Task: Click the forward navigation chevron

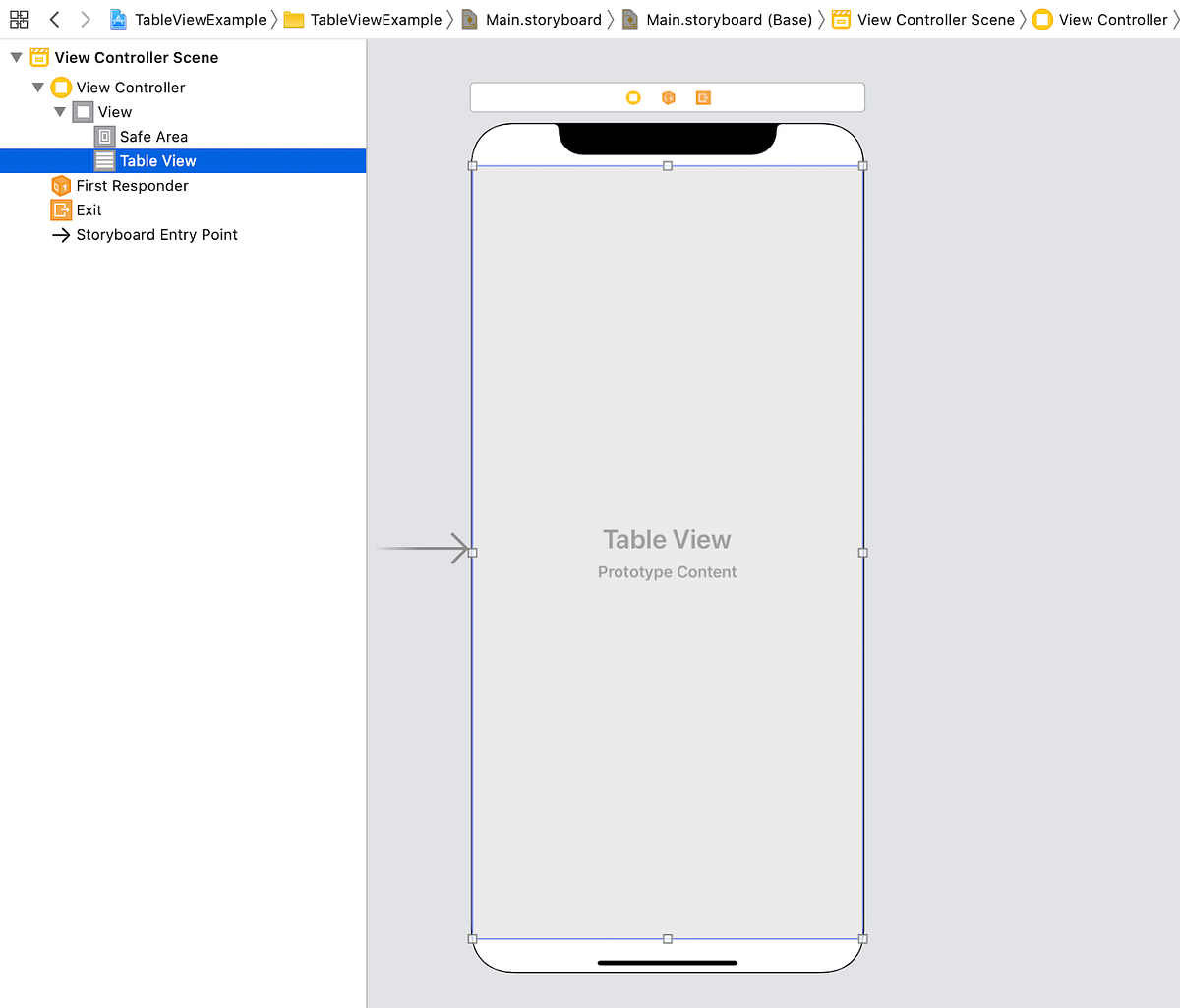Action: point(86,19)
